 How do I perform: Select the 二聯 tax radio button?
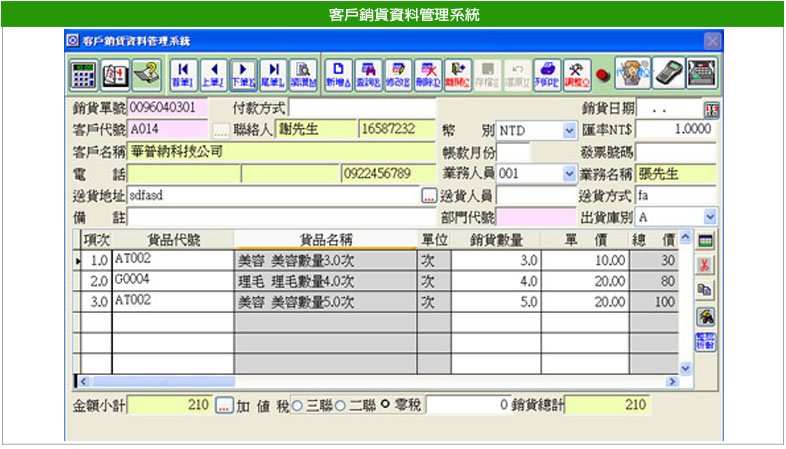pyautogui.click(x=339, y=406)
